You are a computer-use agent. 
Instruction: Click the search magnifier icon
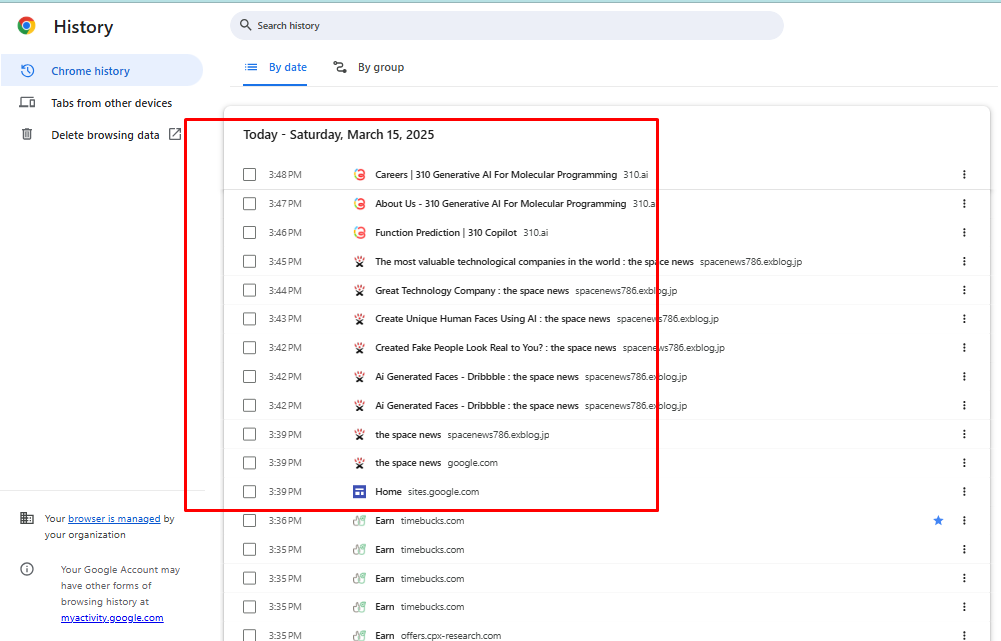(x=246, y=25)
